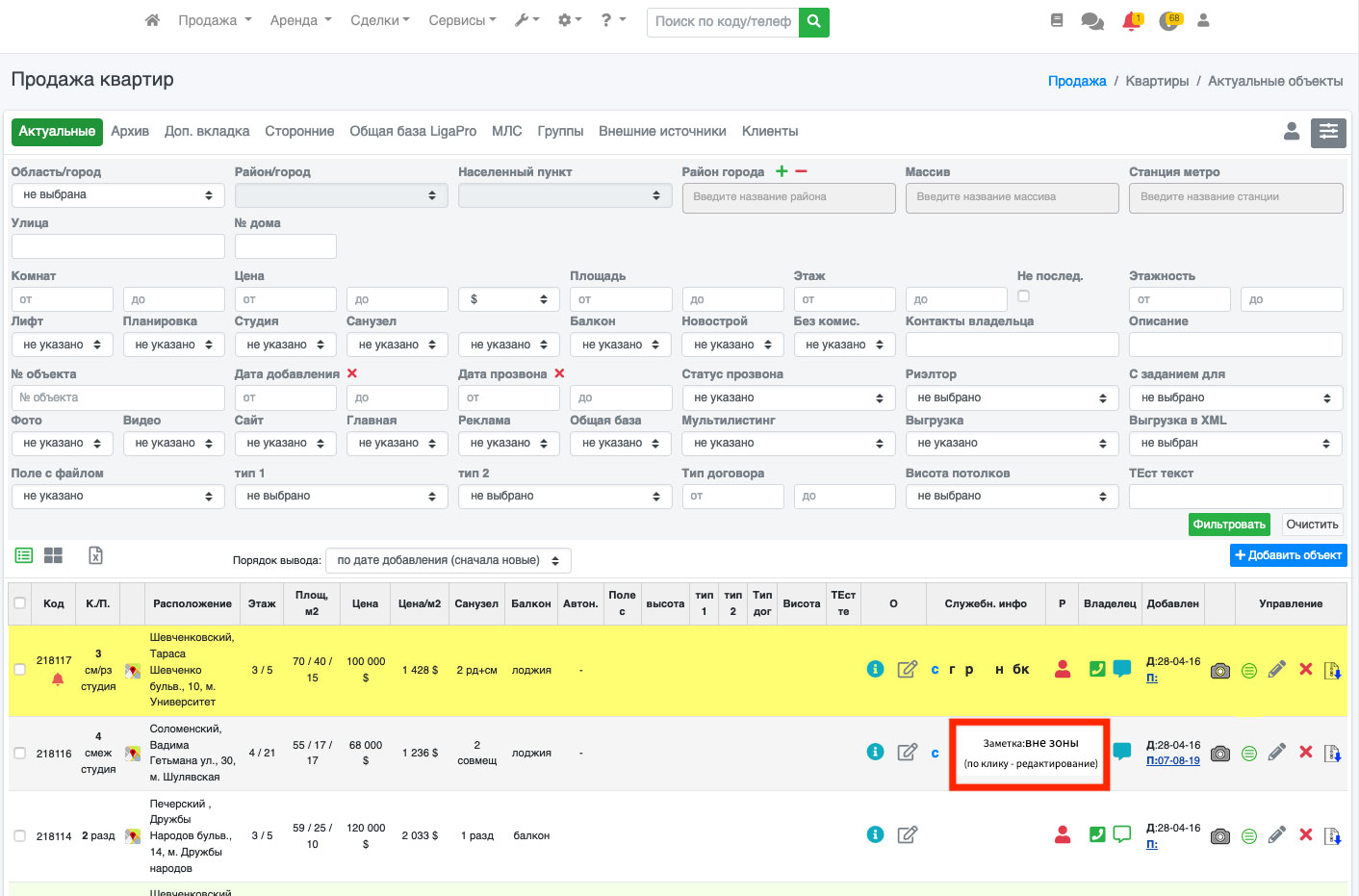Delete listing 218116 with red X icon
The width and height of the screenshot is (1359, 896).
(1305, 753)
